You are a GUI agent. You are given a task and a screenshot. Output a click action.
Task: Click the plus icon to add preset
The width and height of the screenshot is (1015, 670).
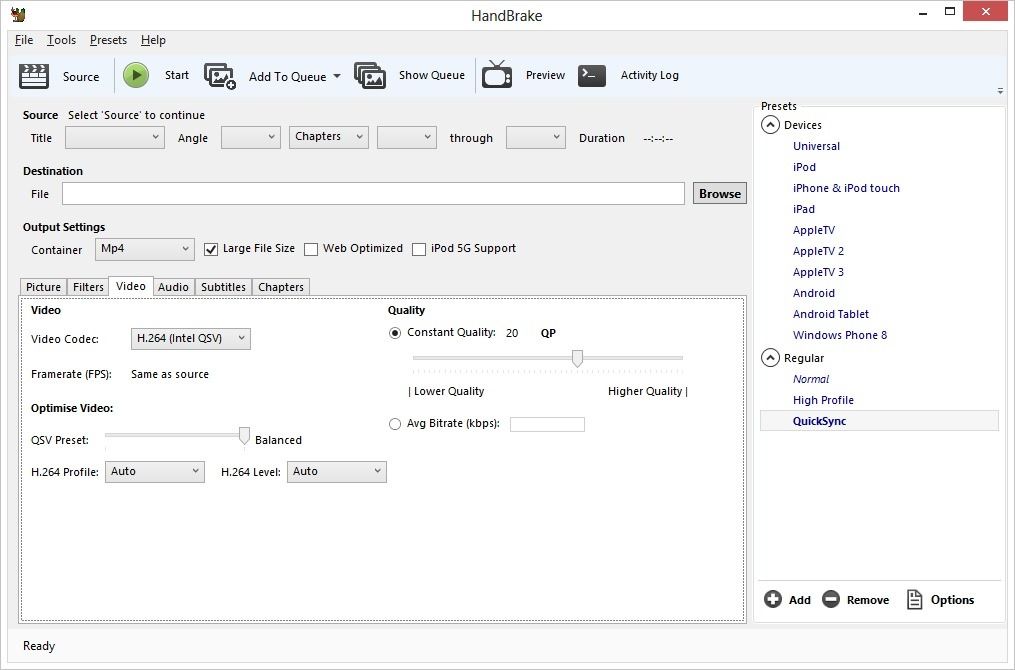(x=773, y=599)
